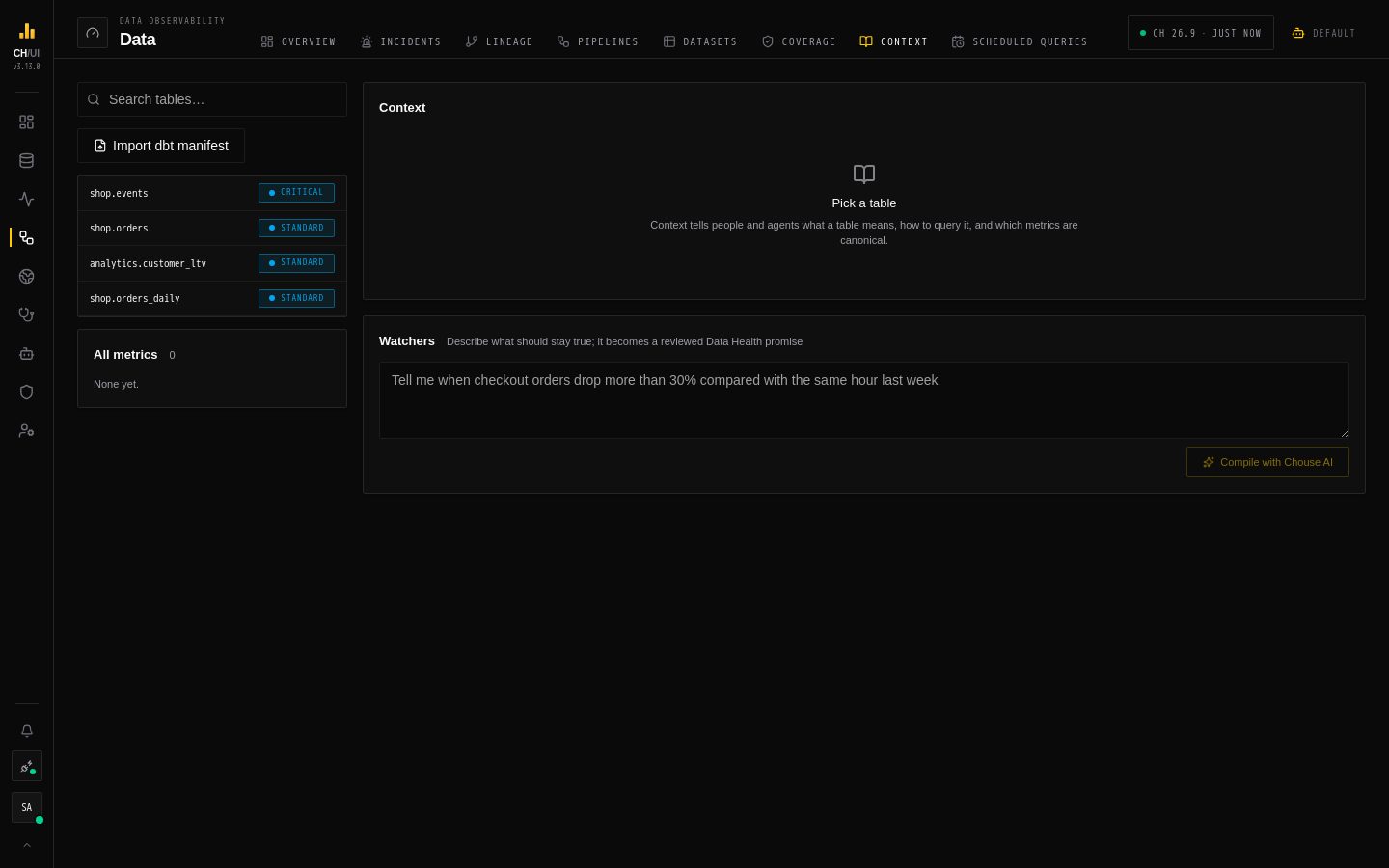Choose the shop.orders_daily table row

pos(212,299)
